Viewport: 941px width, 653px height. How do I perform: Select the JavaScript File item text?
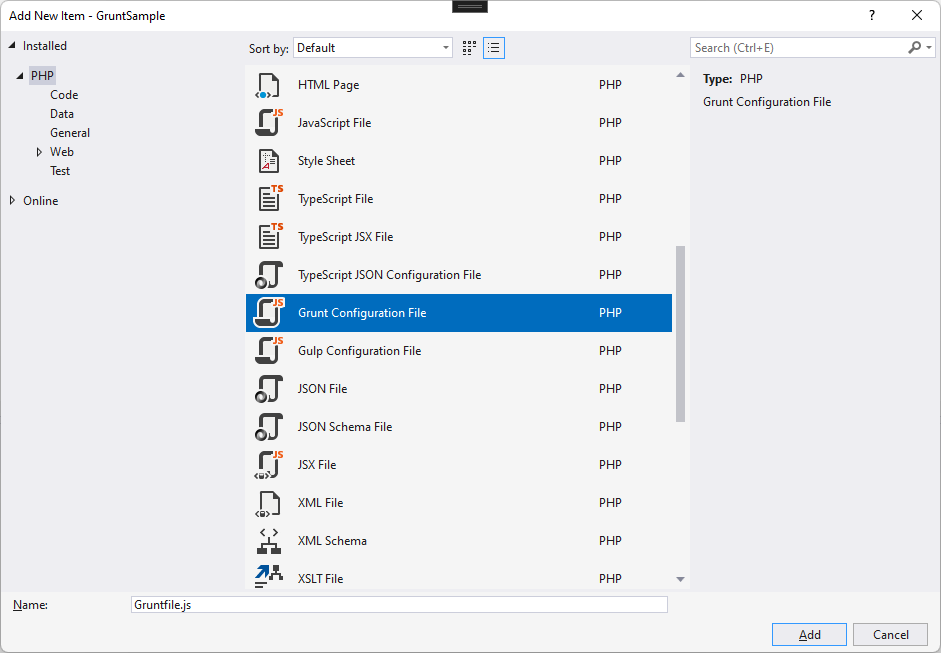tap(334, 123)
